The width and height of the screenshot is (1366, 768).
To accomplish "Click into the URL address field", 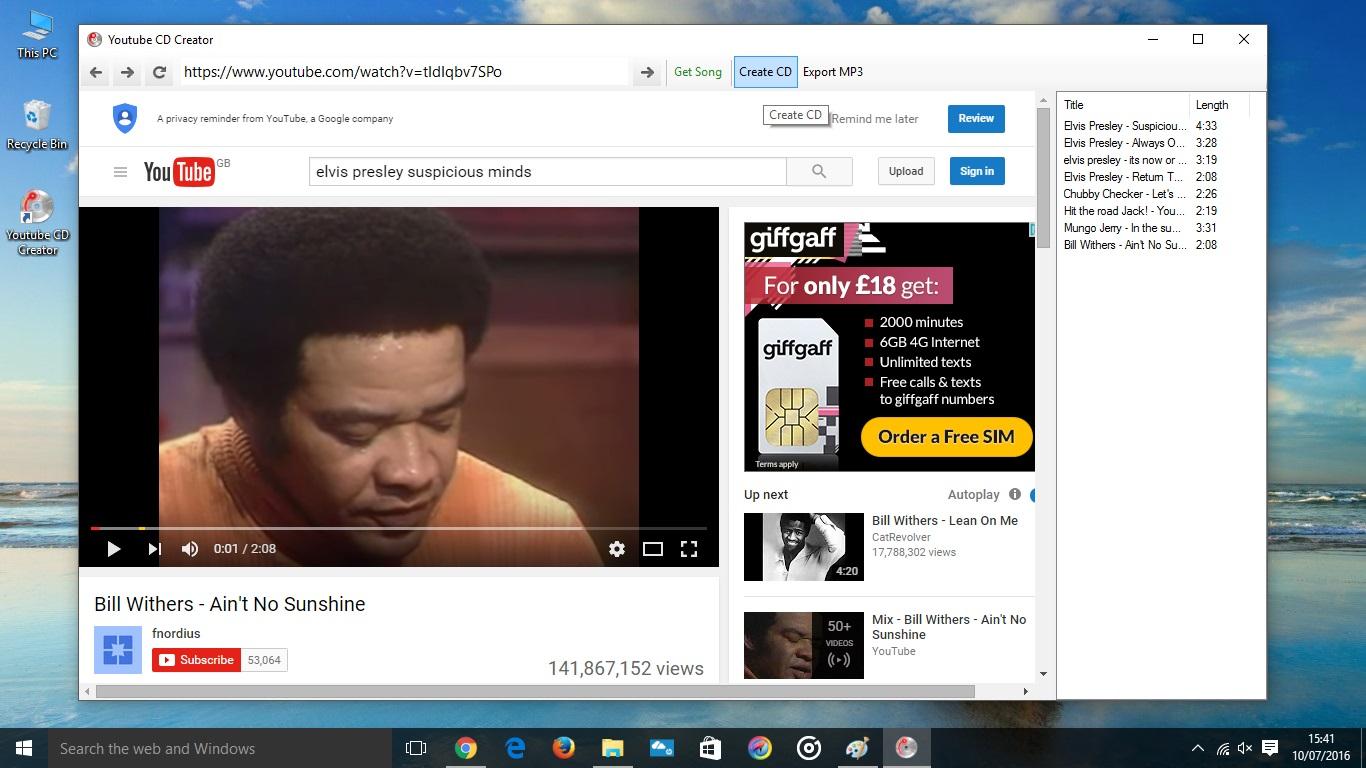I will tap(405, 72).
